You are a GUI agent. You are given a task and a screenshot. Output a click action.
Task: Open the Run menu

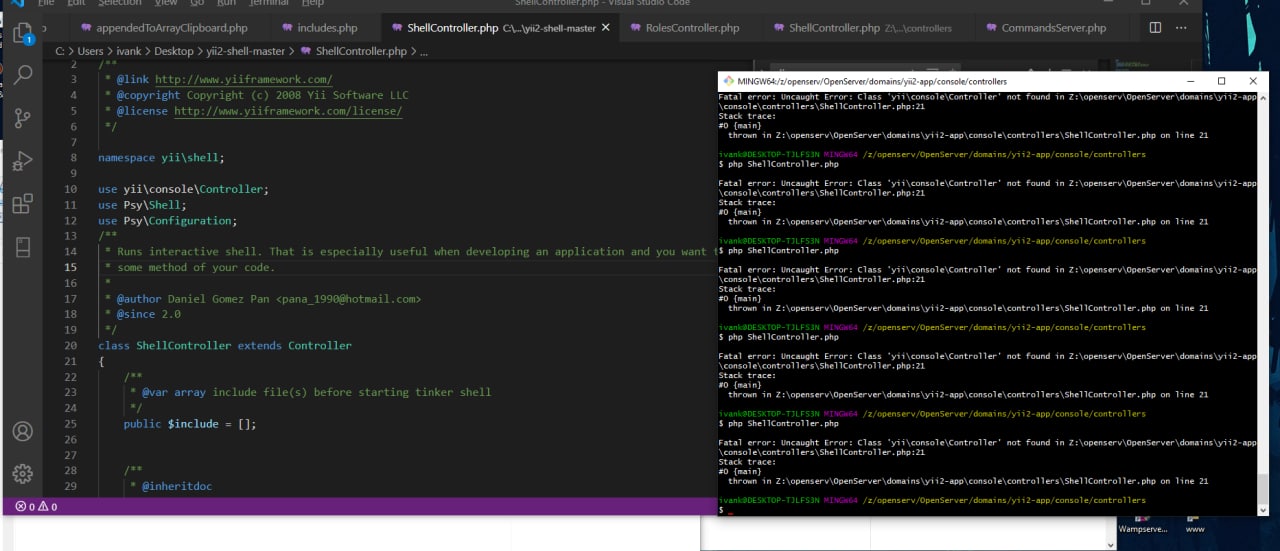pos(226,3)
